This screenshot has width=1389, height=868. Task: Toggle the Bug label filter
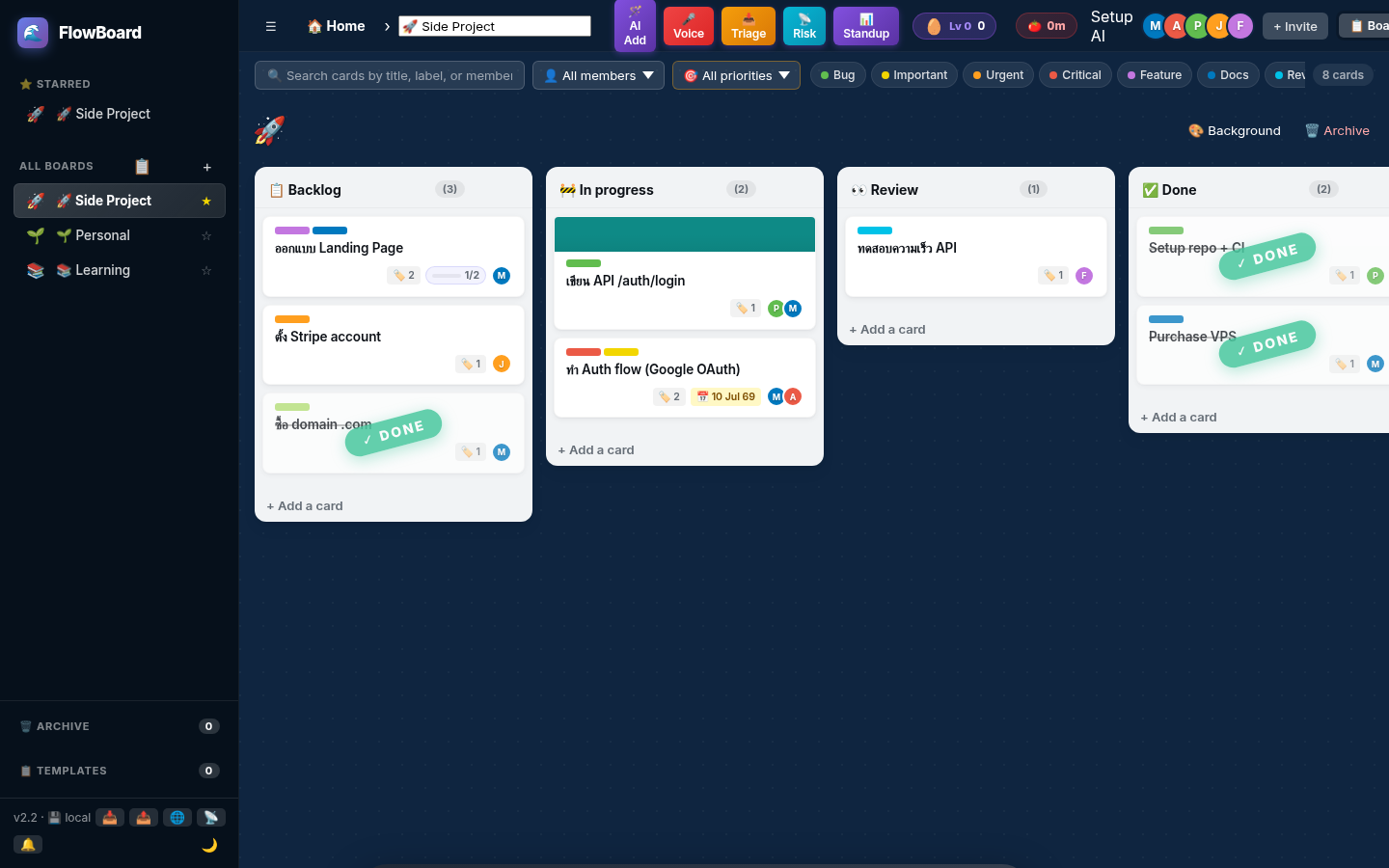coord(837,75)
